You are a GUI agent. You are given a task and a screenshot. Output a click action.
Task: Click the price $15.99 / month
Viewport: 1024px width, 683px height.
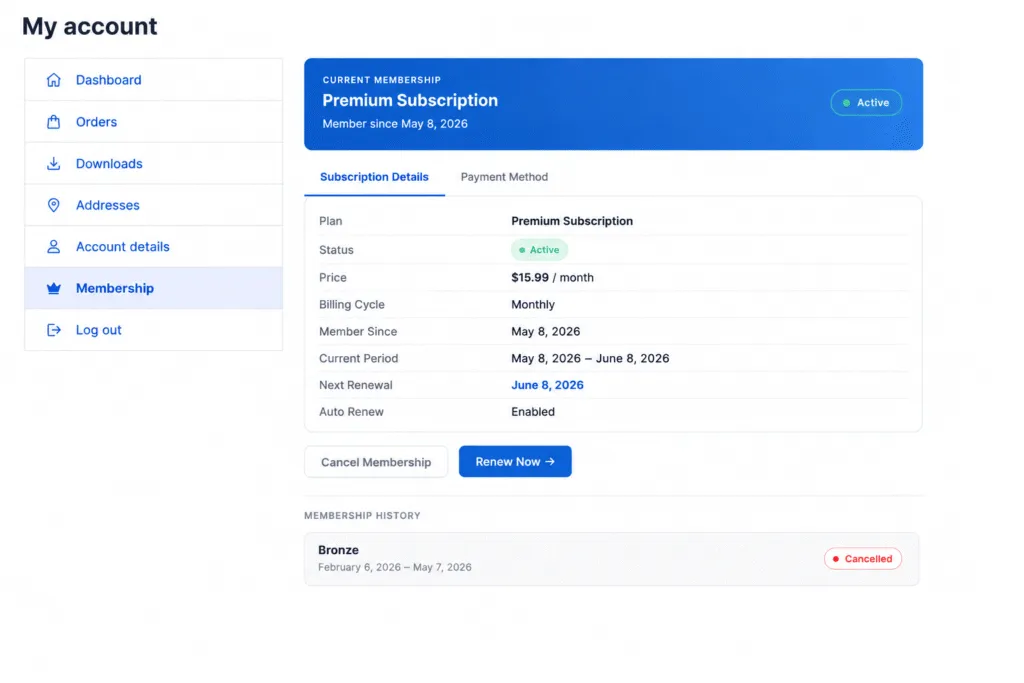[x=552, y=278]
